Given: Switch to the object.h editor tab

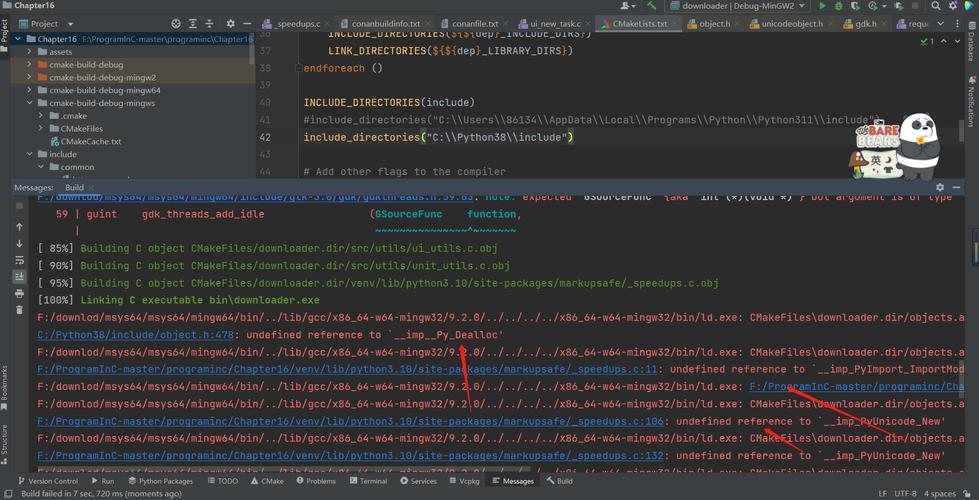Looking at the screenshot, I should pos(713,24).
